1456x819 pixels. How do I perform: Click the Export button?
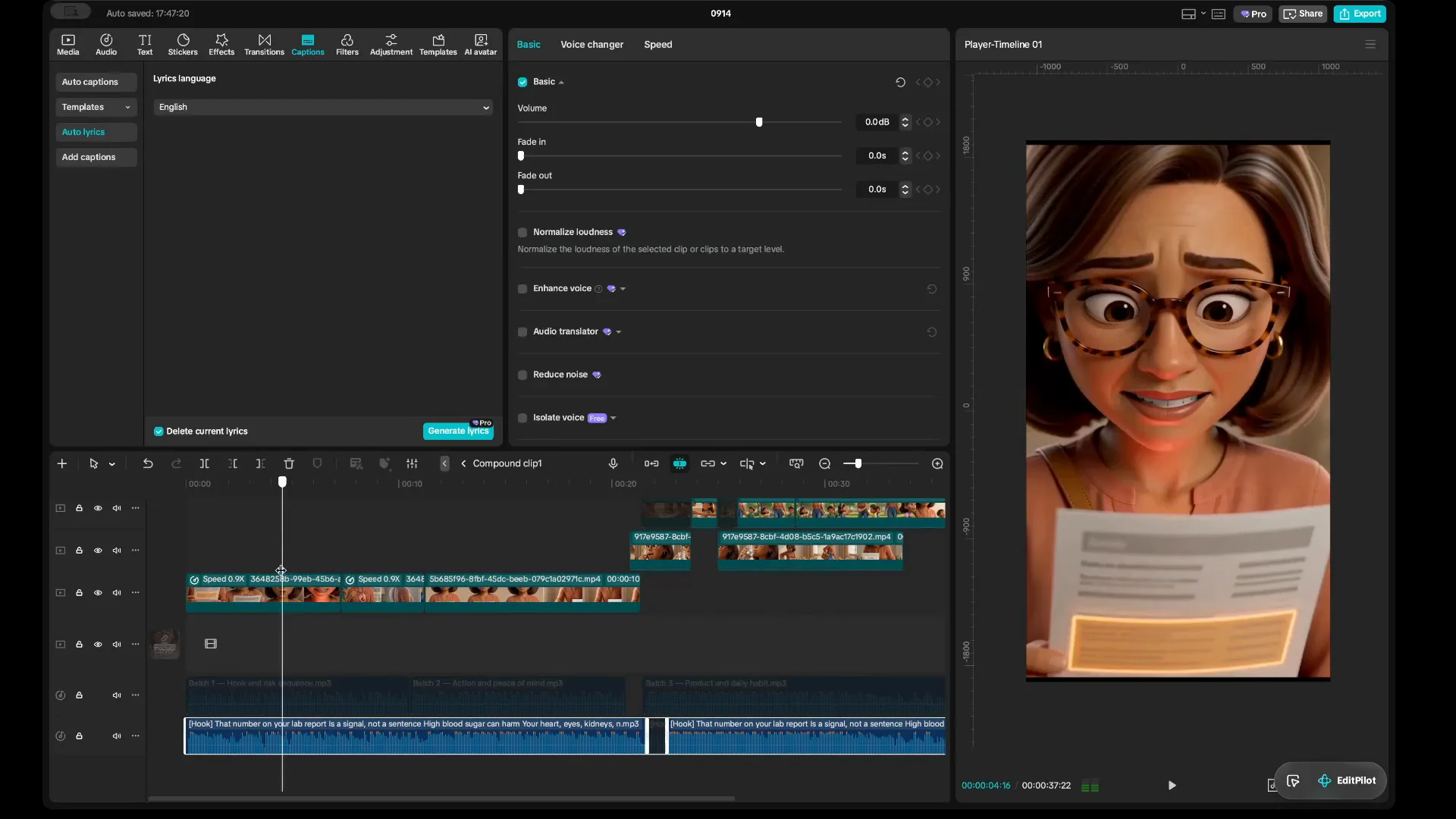(1360, 14)
